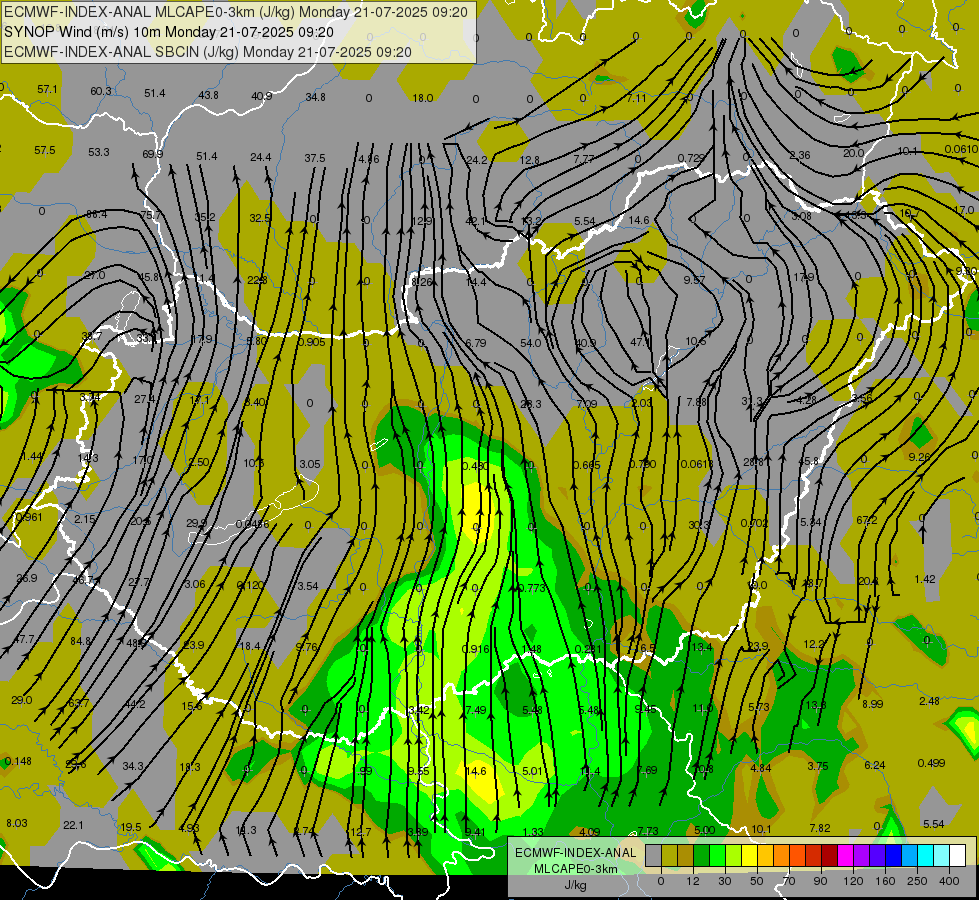Click the map value 60.3
The width and height of the screenshot is (979, 900).
pyautogui.click(x=101, y=91)
